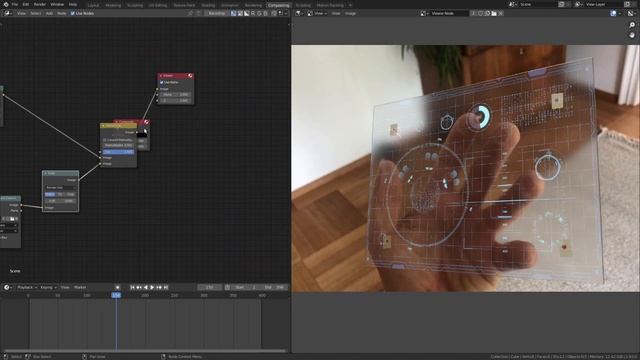Open image editor mode dropdown labeled View
Image resolution: width=640 pixels, height=360 pixels.
pos(318,13)
